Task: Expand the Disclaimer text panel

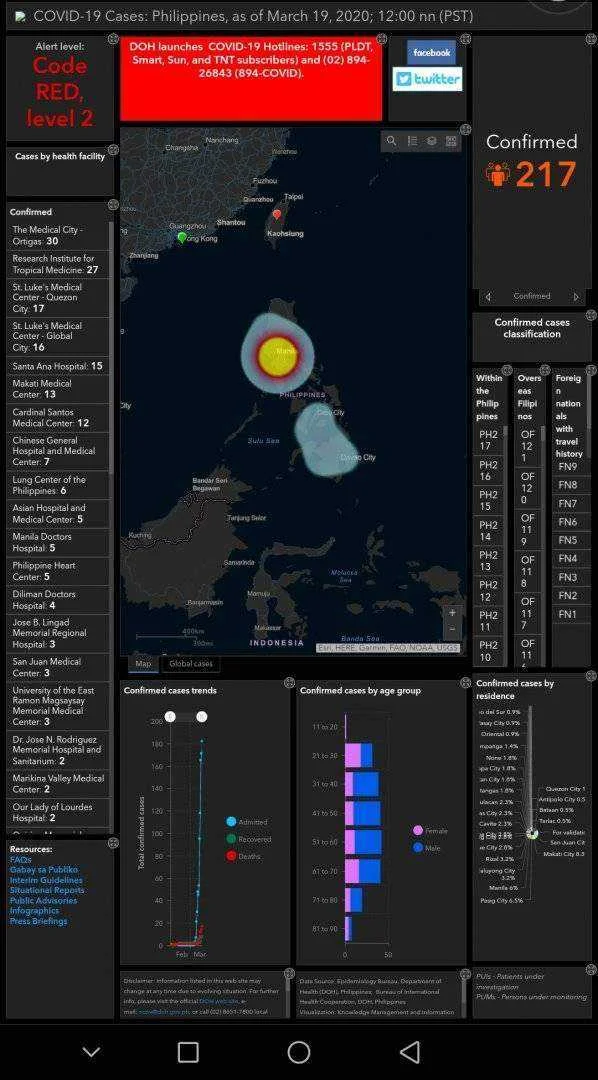Action: point(289,974)
